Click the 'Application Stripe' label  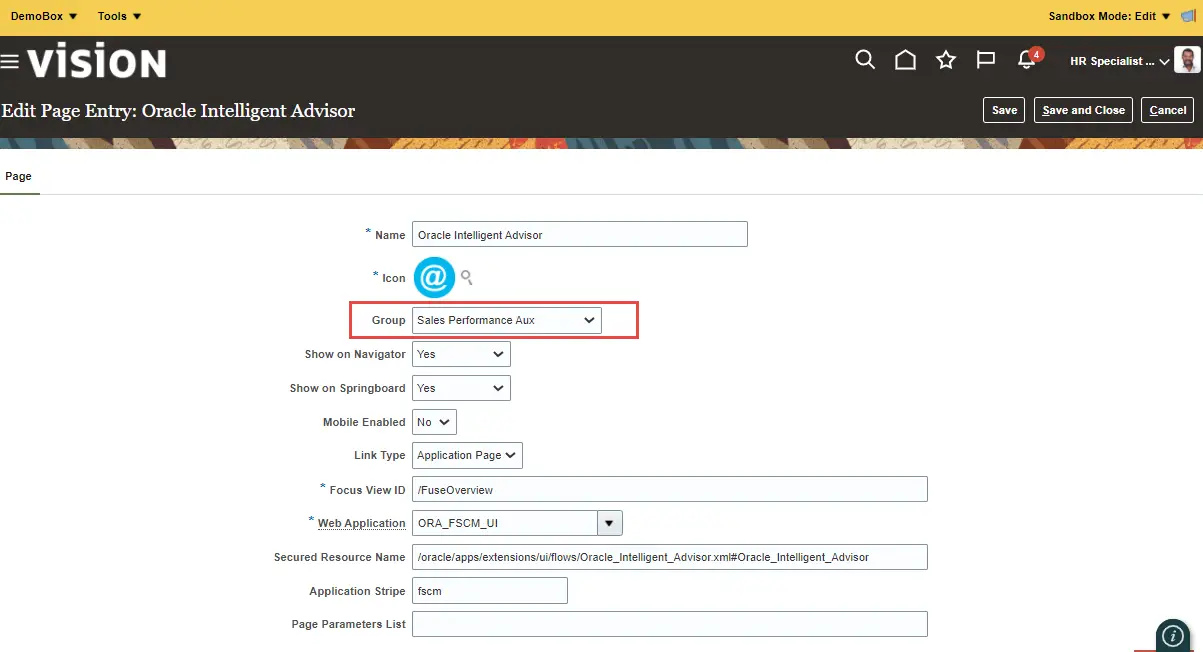click(x=358, y=591)
